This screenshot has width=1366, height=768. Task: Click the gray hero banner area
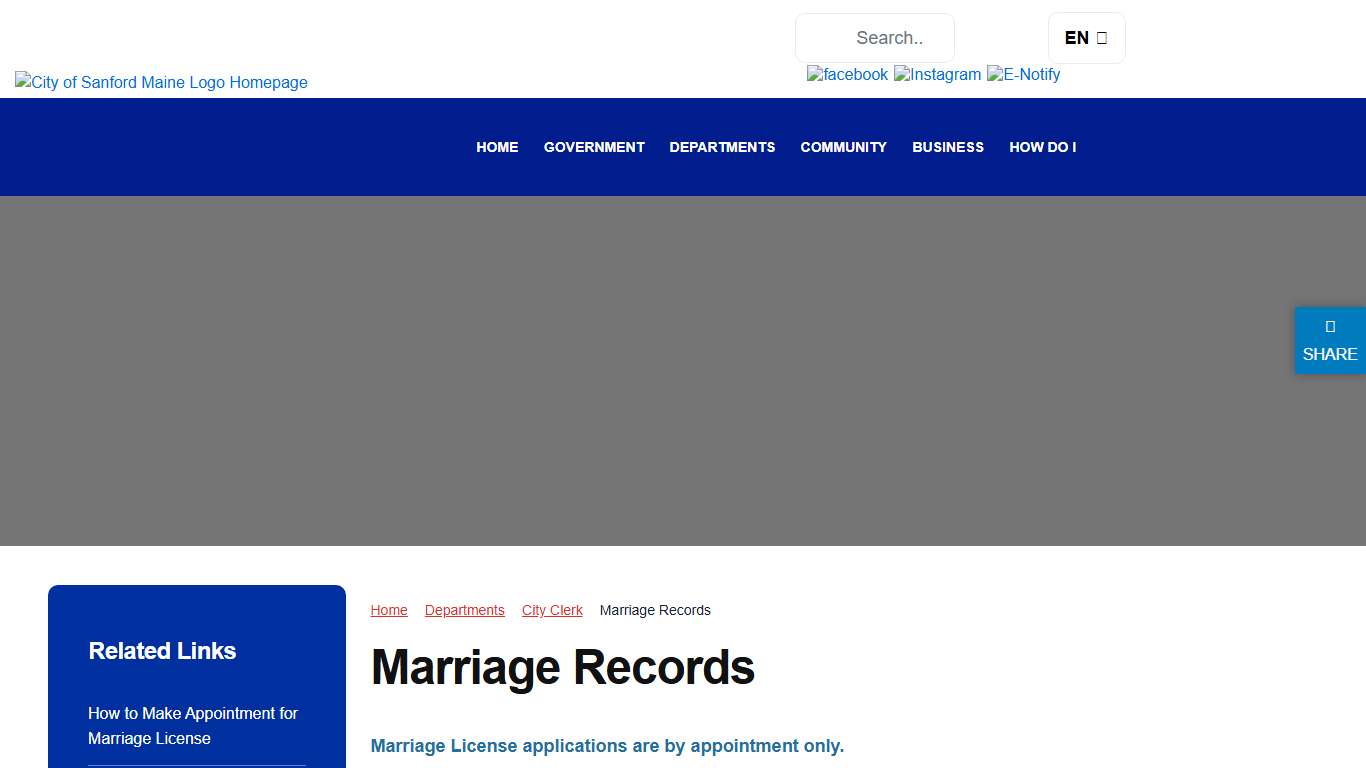pos(683,370)
